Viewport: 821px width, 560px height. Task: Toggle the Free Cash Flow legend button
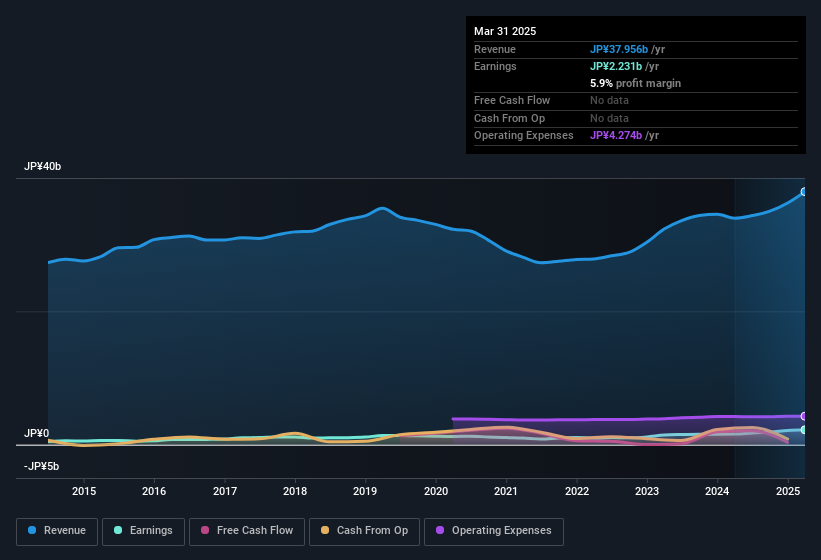click(247, 531)
